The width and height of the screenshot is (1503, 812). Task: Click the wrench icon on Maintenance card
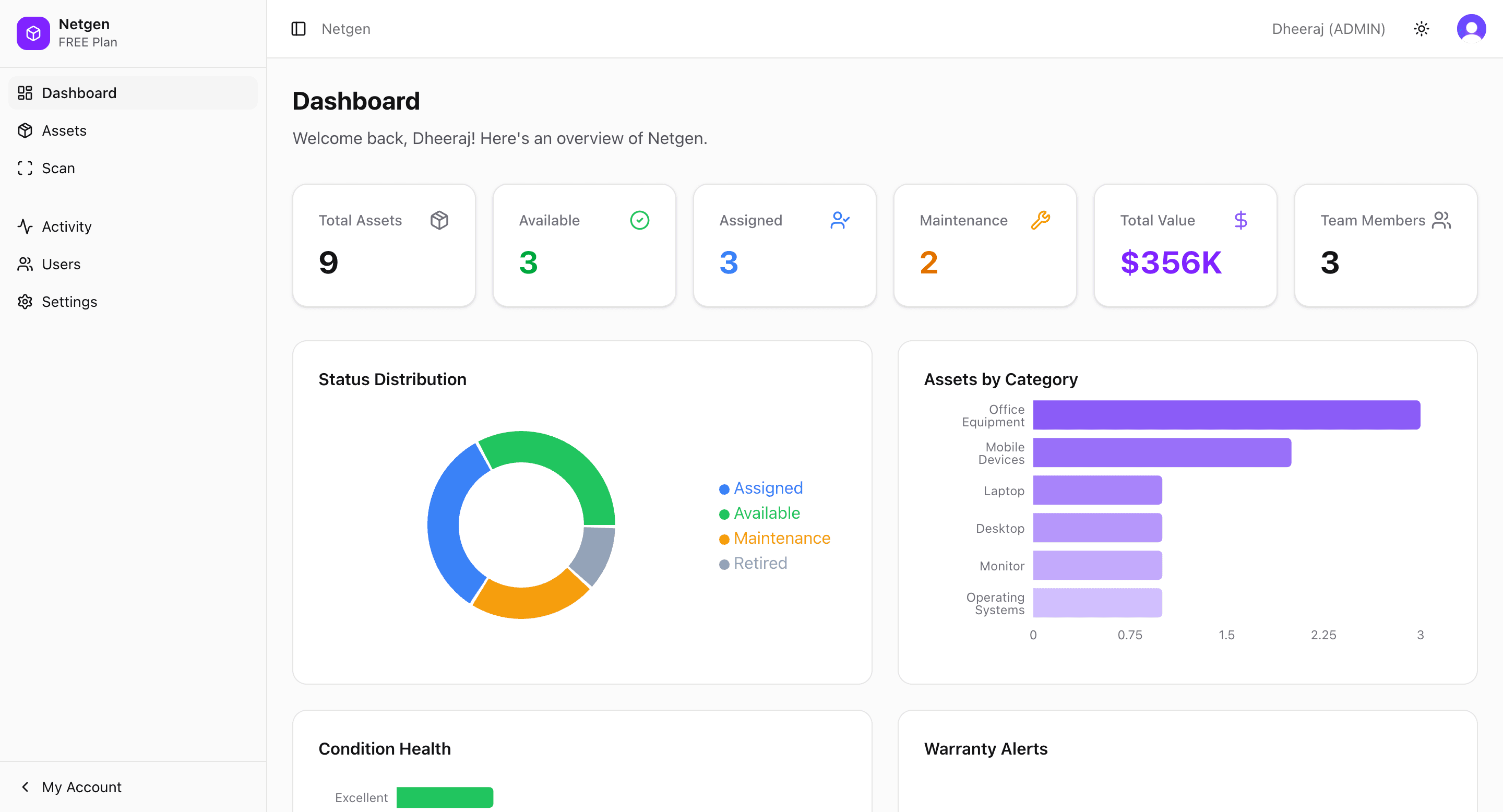(x=1041, y=220)
